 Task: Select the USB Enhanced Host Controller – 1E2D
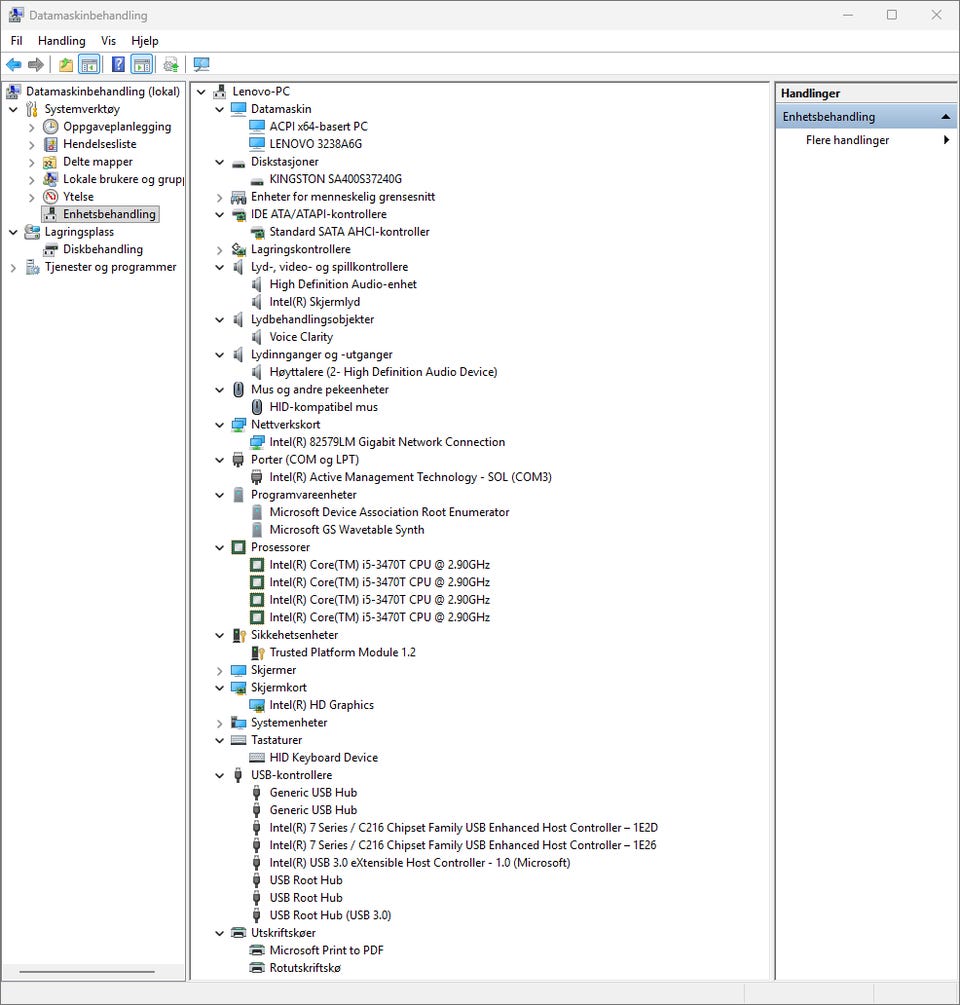[463, 827]
